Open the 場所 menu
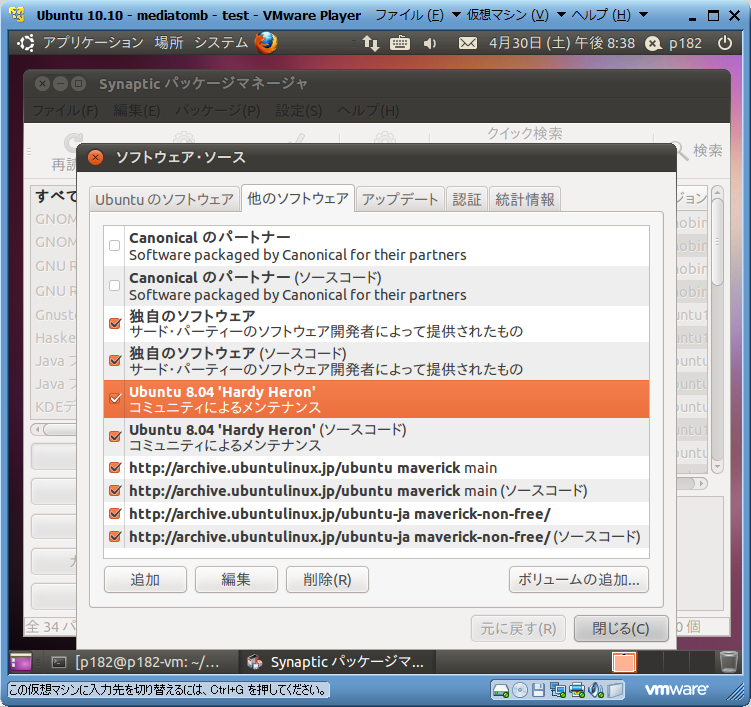Viewport: 751px width, 707px height. click(169, 43)
